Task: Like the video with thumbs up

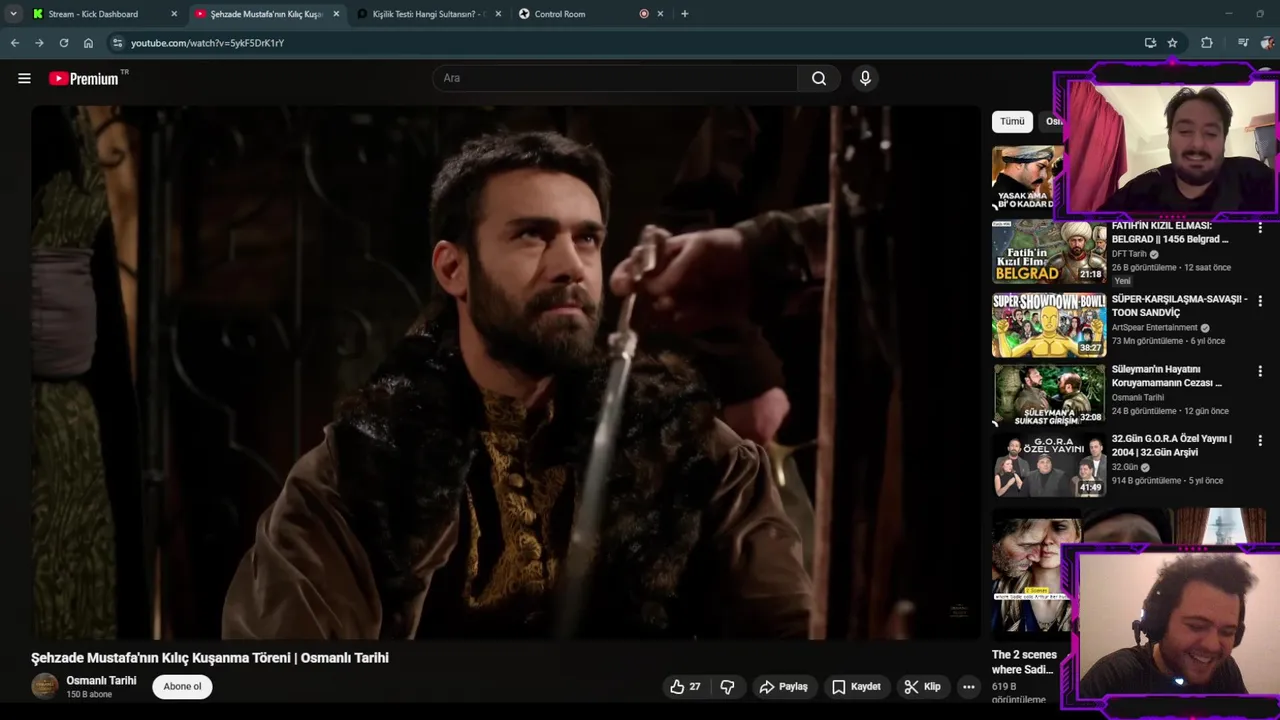Action: (685, 687)
